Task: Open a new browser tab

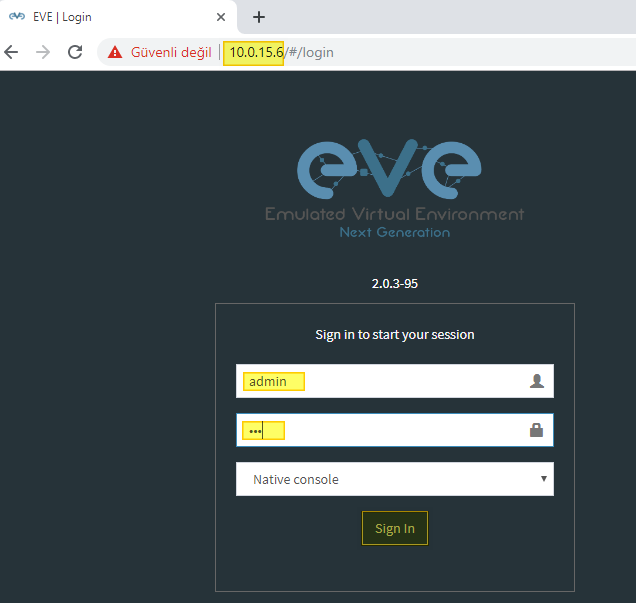Action: (x=259, y=17)
